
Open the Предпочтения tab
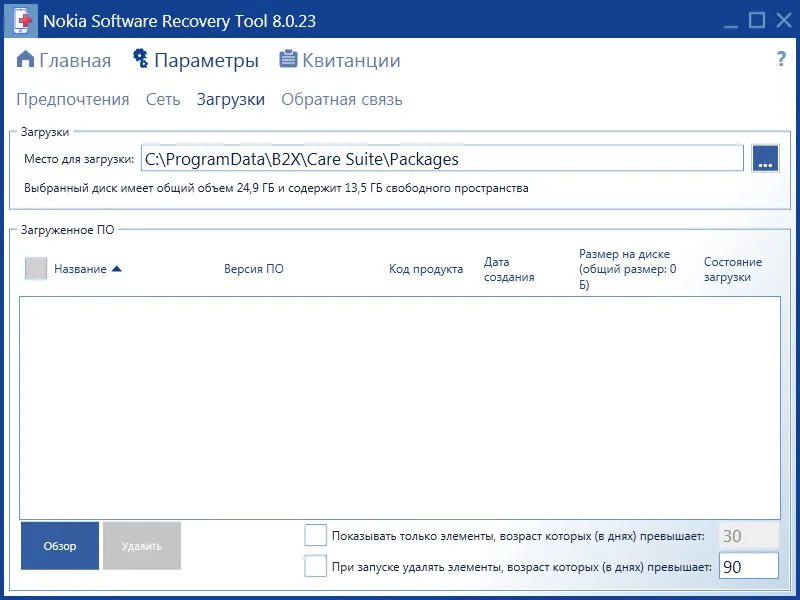coord(72,99)
